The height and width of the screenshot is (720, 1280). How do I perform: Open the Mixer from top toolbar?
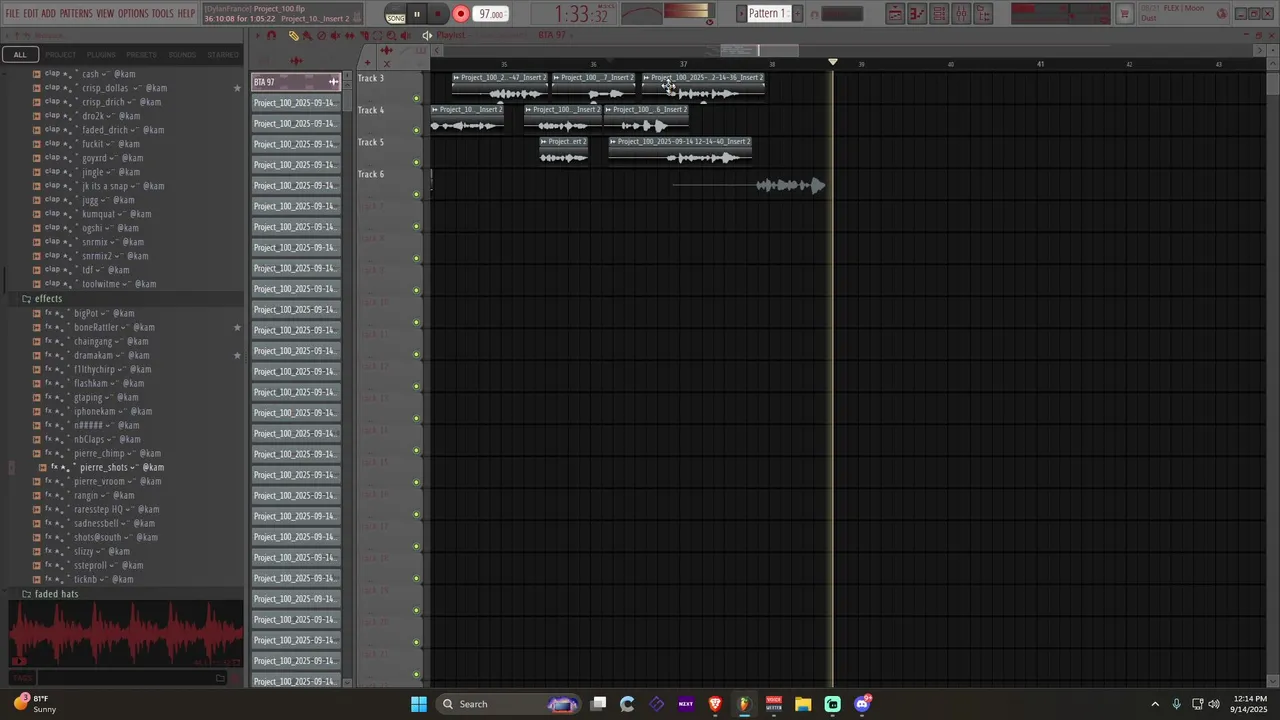point(962,14)
